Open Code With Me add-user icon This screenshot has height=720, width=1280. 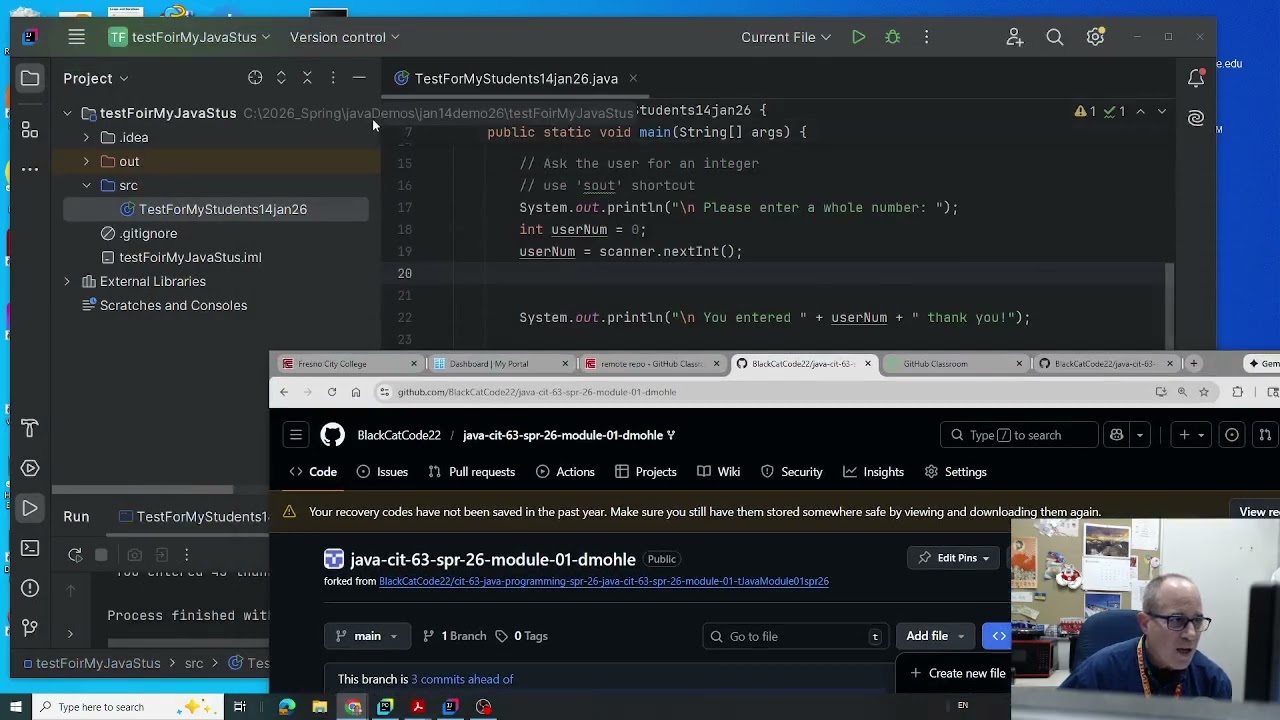click(x=1014, y=37)
